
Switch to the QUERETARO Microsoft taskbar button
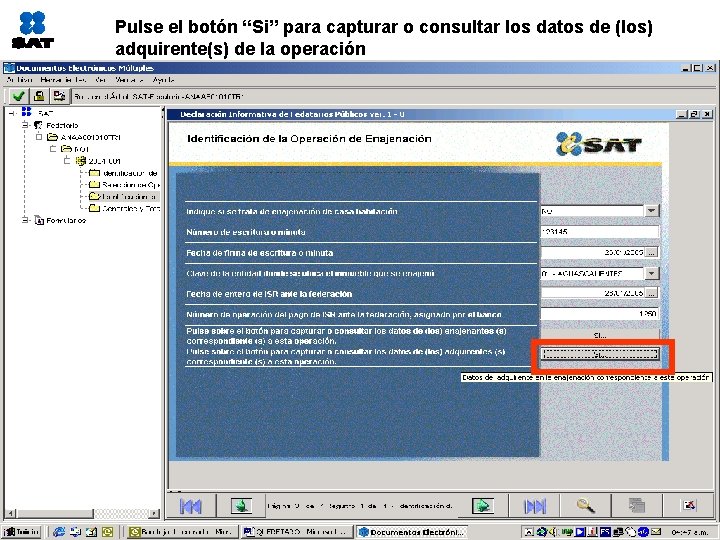[x=297, y=532]
